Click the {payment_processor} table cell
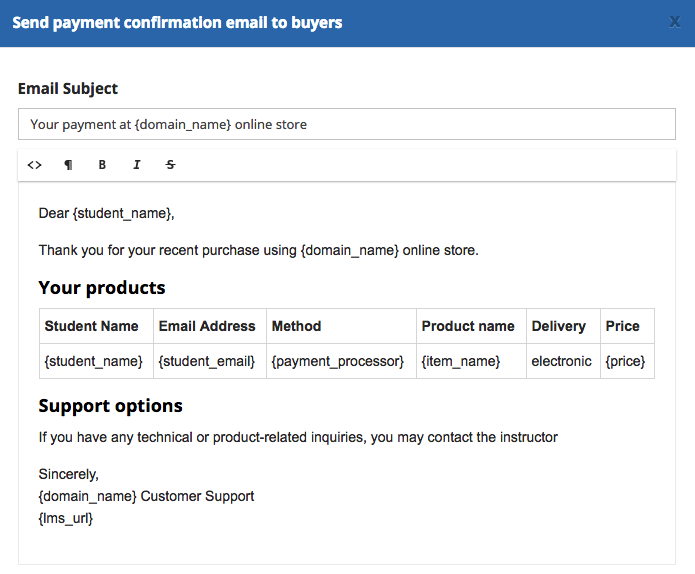 341,361
